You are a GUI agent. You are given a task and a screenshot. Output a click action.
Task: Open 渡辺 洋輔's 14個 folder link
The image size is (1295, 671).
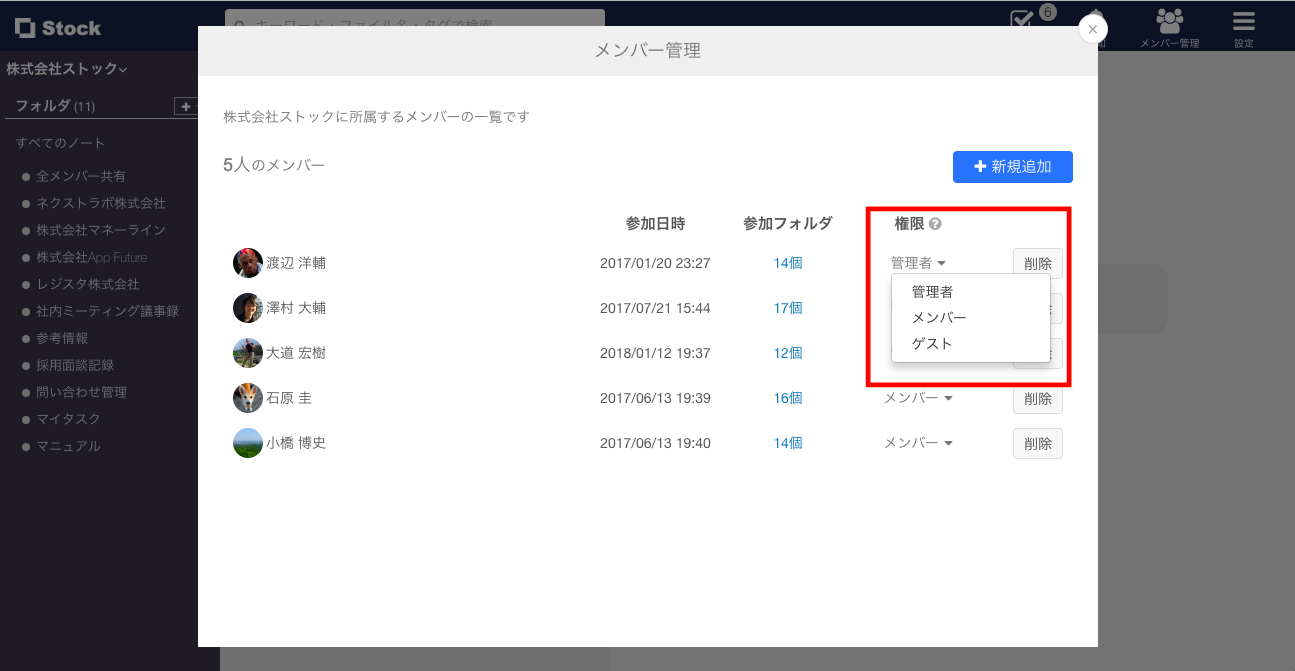click(786, 262)
